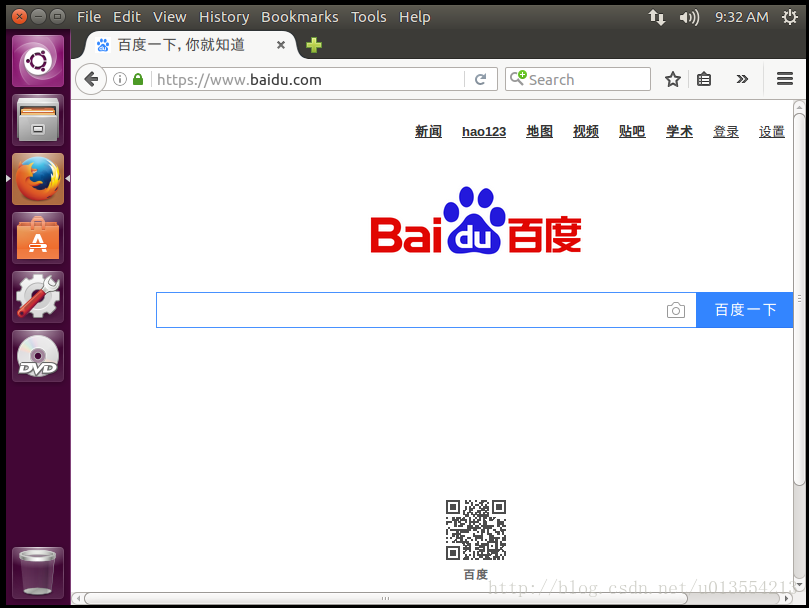The height and width of the screenshot is (608, 809).
Task: Click the clock showing 9:32 AM
Action: [x=741, y=17]
